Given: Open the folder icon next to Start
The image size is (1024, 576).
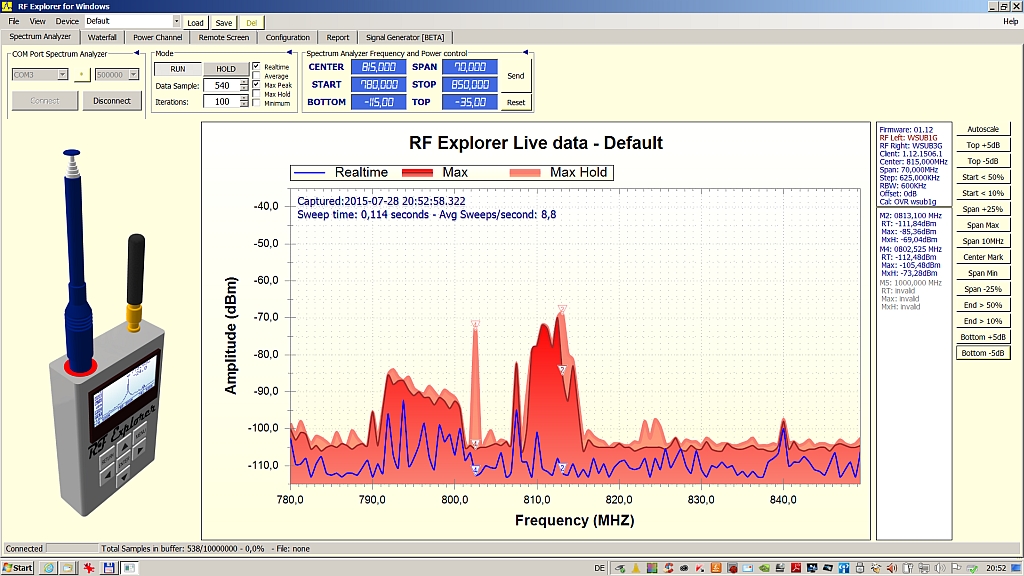Looking at the screenshot, I should [x=67, y=568].
